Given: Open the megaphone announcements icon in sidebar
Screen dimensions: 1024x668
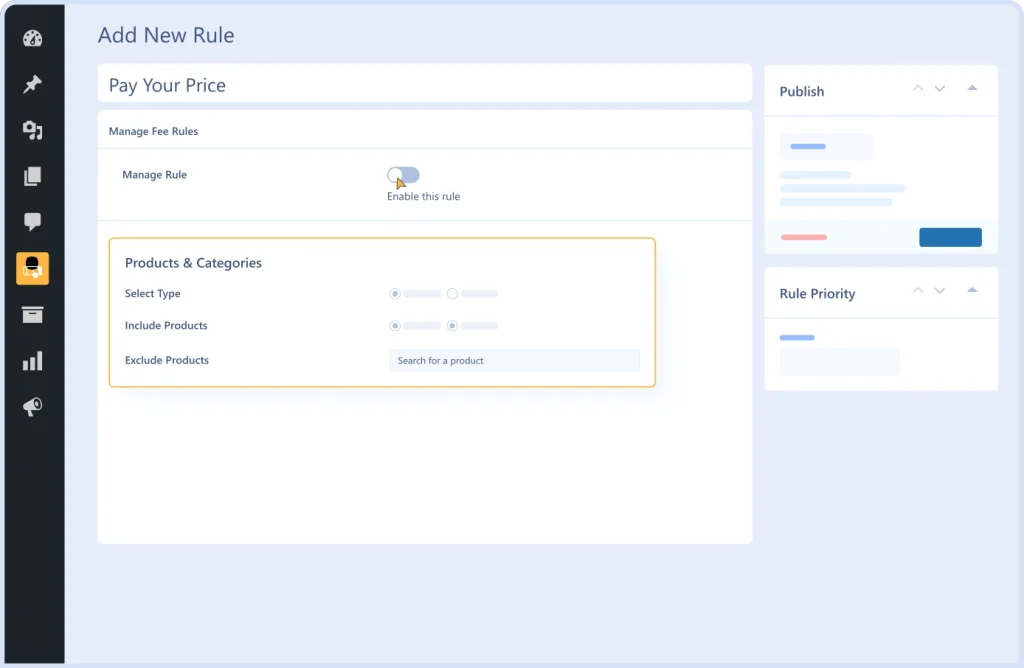Looking at the screenshot, I should click(x=32, y=406).
